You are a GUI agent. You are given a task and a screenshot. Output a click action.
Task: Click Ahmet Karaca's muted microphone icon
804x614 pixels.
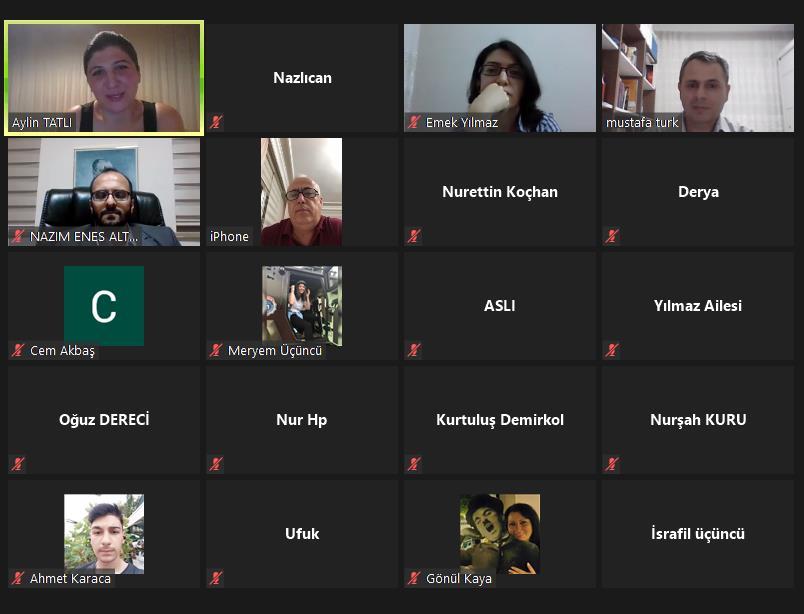[x=18, y=578]
